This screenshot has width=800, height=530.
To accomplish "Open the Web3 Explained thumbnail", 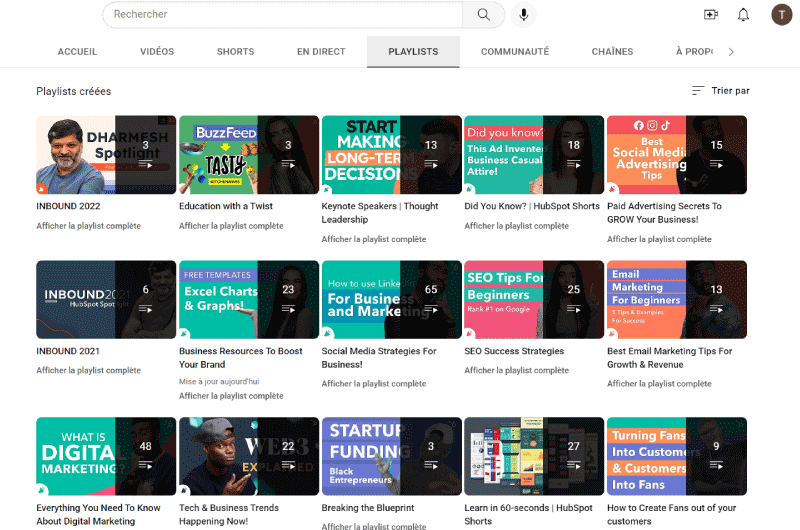I will click(x=249, y=457).
